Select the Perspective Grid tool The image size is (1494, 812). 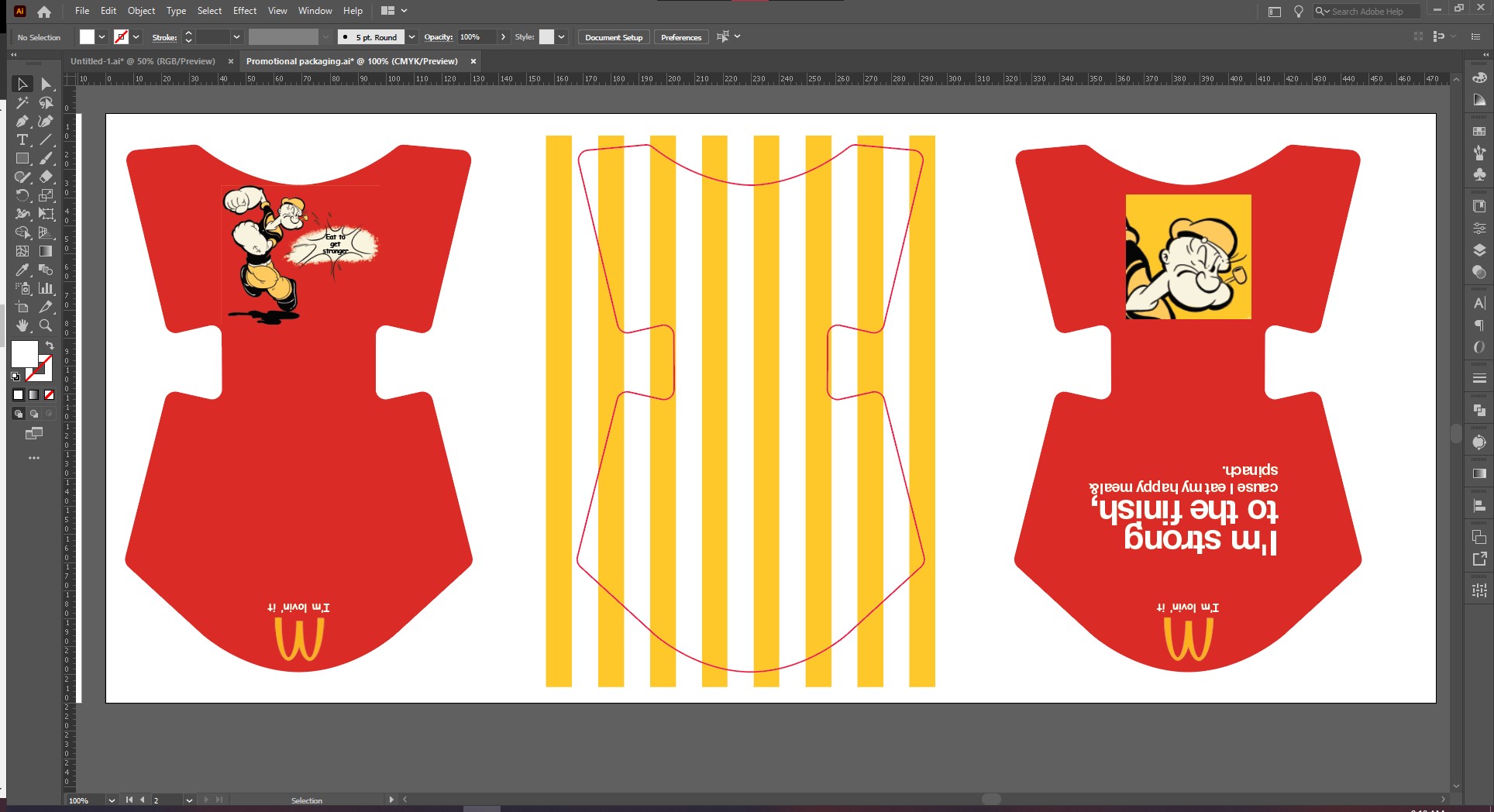(46, 232)
